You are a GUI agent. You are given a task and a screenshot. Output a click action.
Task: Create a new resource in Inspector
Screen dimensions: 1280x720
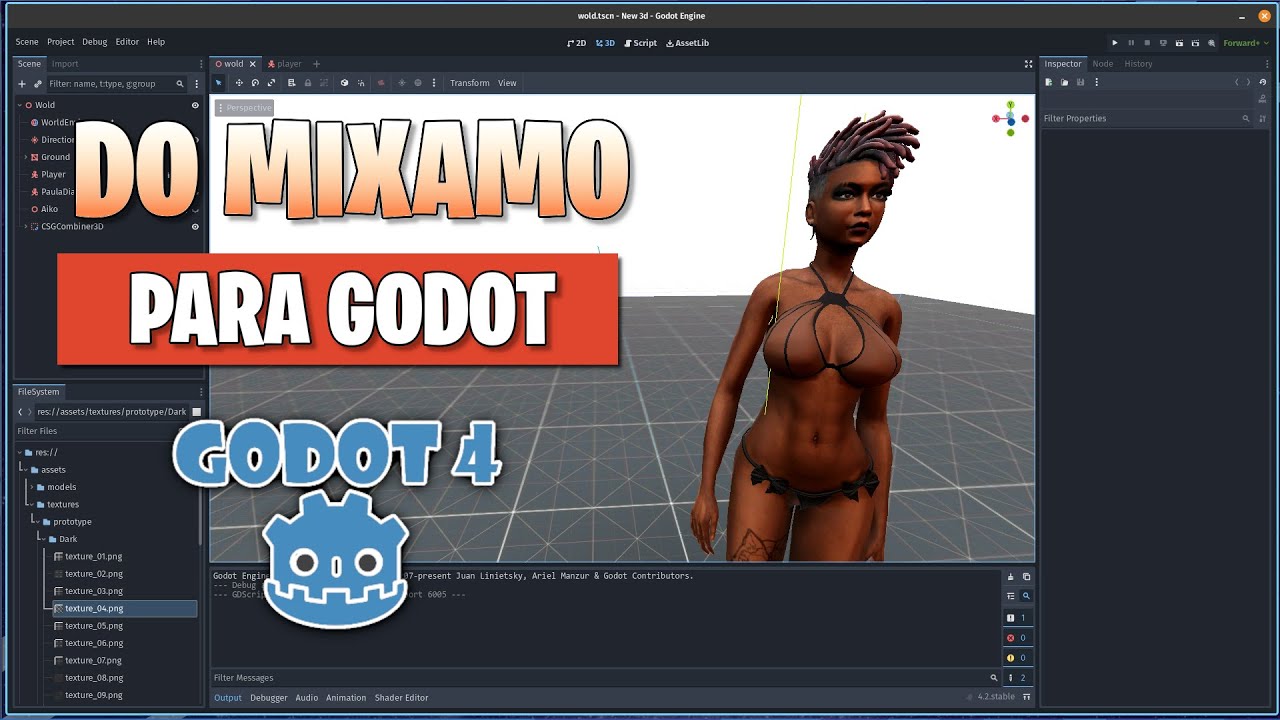click(1049, 82)
